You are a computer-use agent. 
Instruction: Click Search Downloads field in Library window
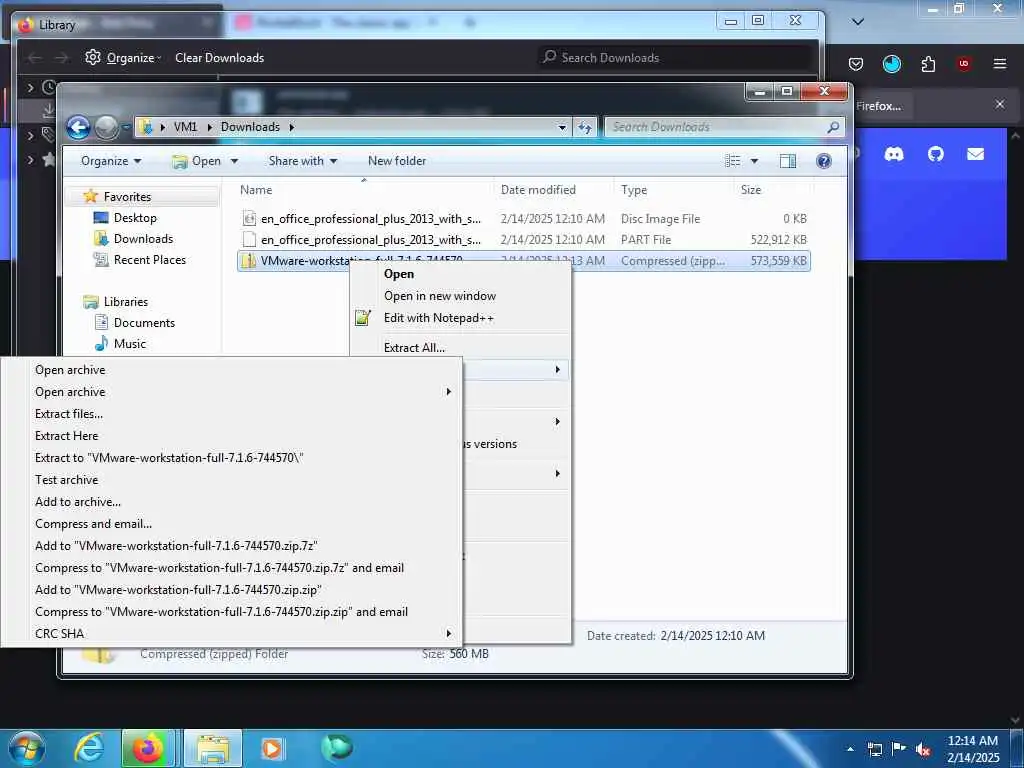pos(677,57)
